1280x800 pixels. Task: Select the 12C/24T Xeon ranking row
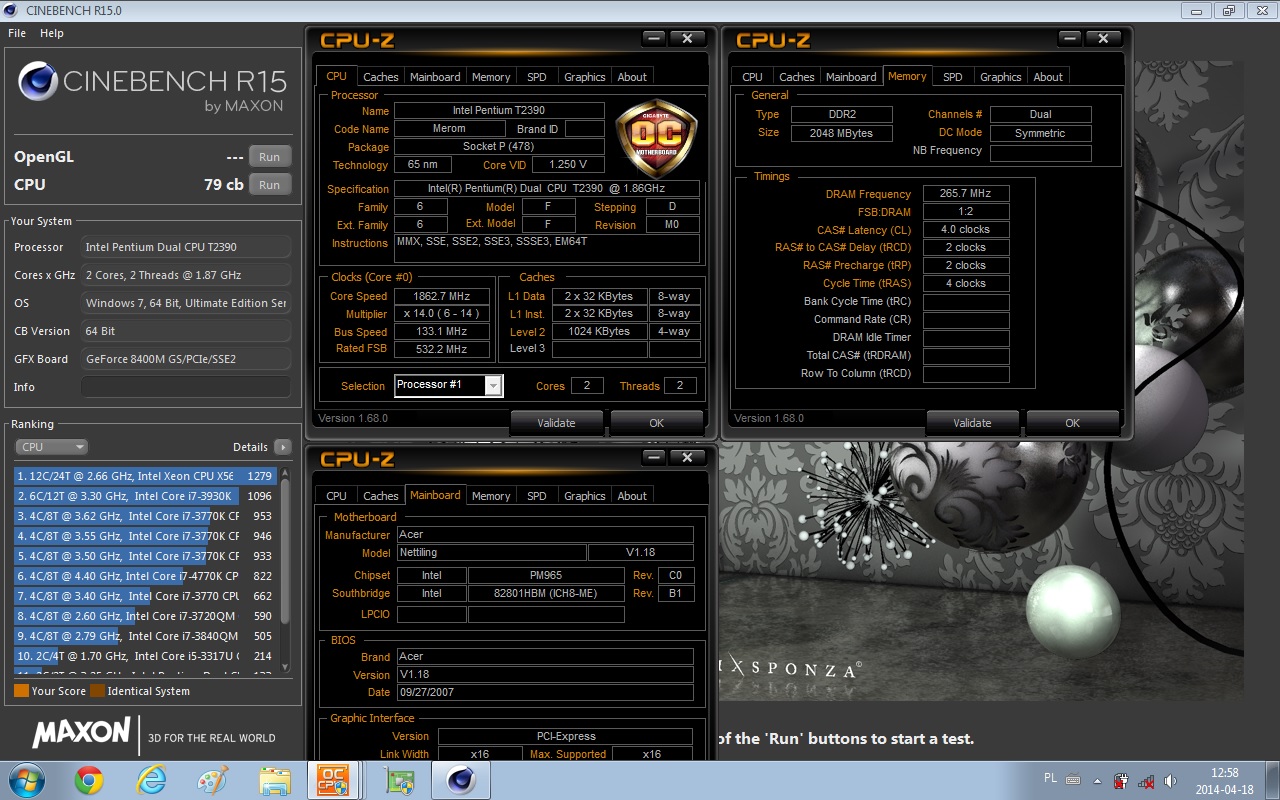coord(145,476)
